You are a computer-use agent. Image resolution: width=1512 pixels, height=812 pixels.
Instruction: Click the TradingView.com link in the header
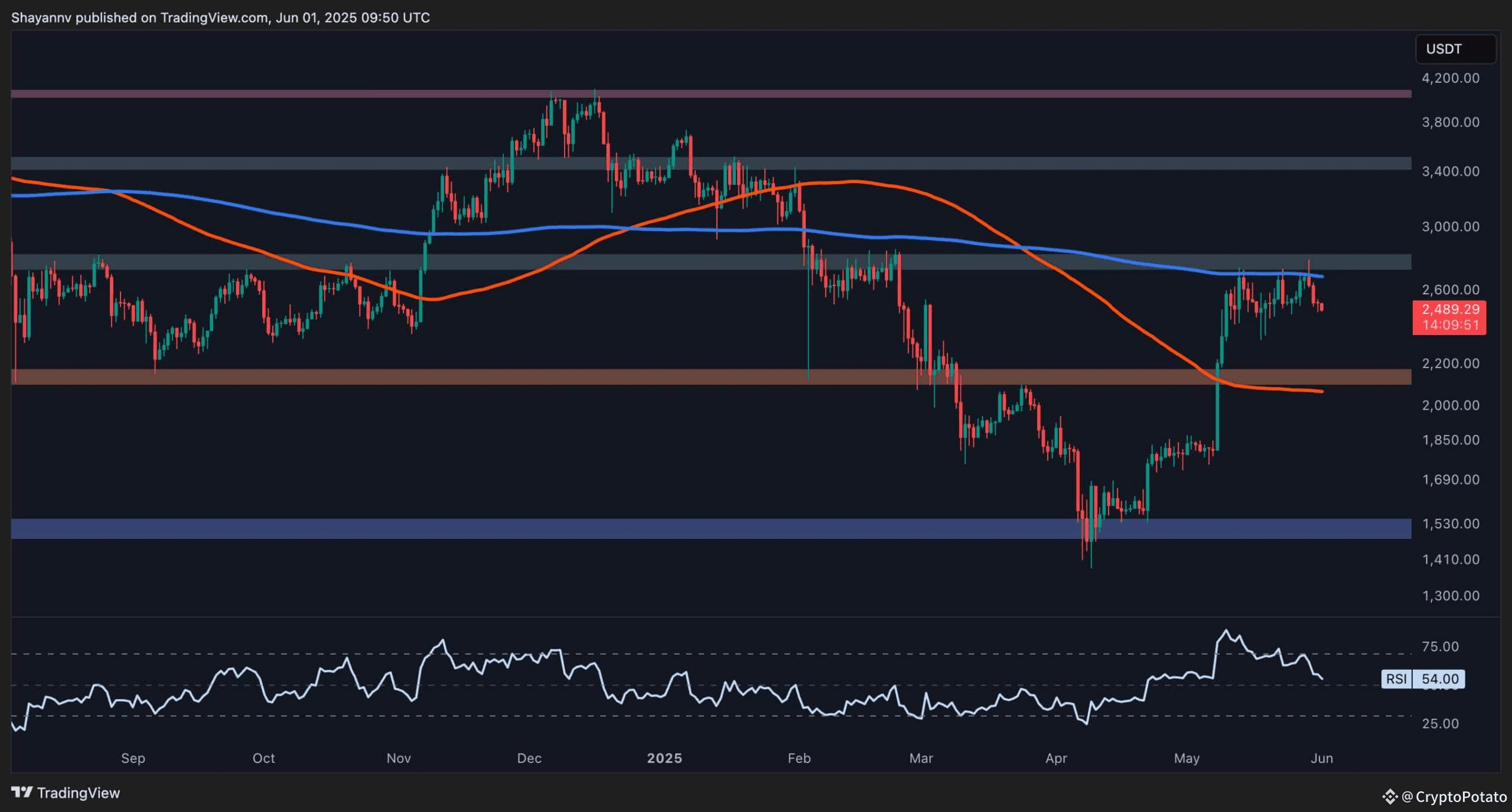213,18
